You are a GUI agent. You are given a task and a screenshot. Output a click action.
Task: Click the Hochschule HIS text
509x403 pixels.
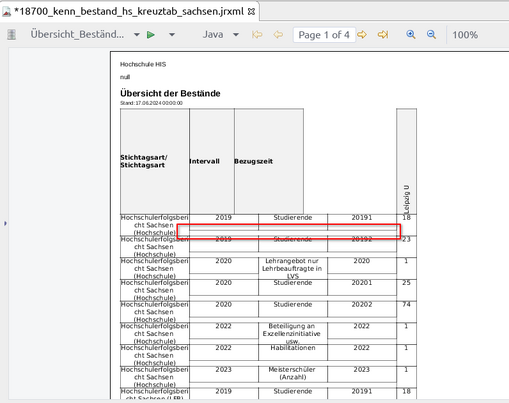[143, 64]
